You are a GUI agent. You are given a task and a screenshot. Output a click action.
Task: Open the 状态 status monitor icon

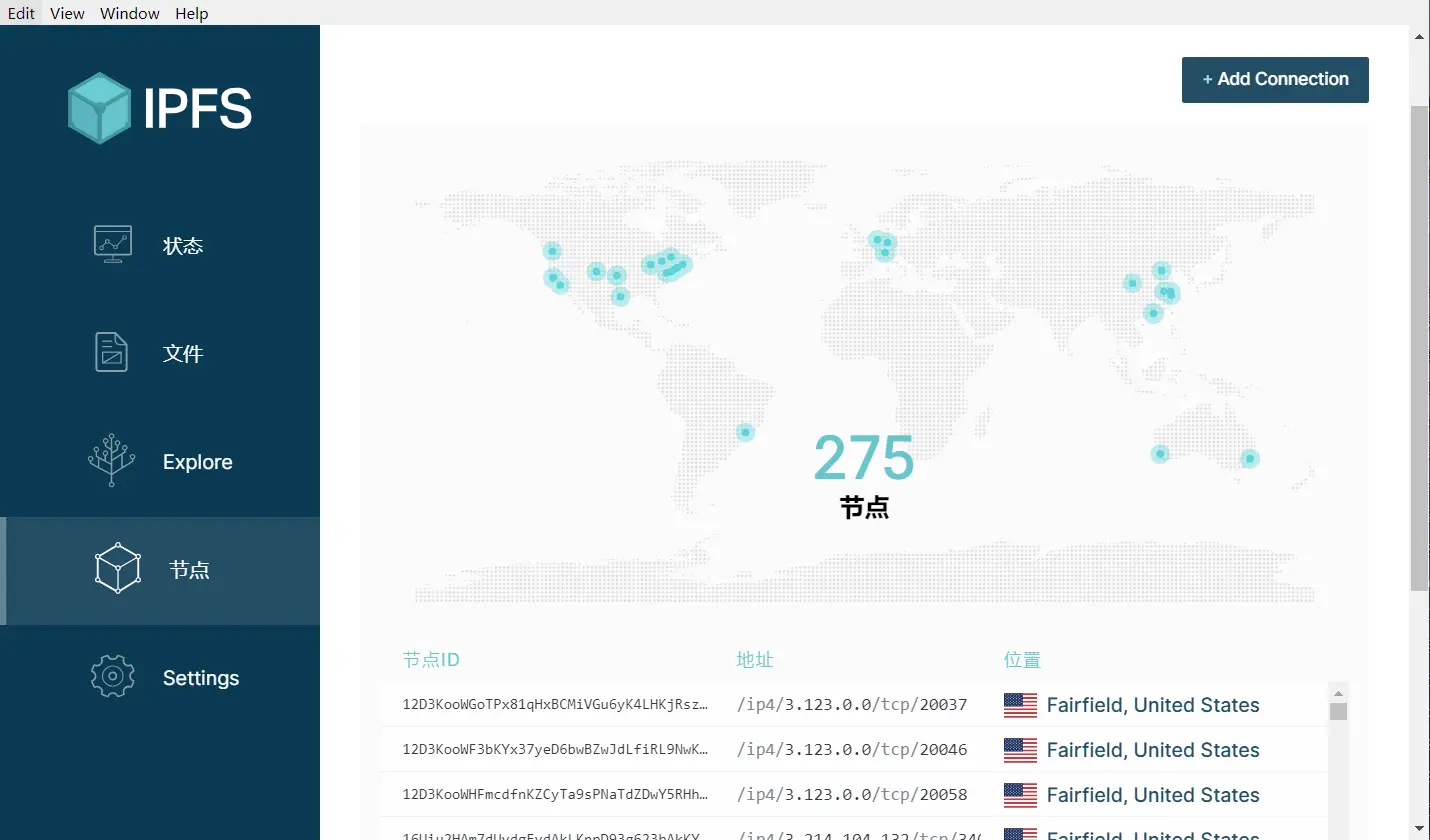[x=113, y=244]
